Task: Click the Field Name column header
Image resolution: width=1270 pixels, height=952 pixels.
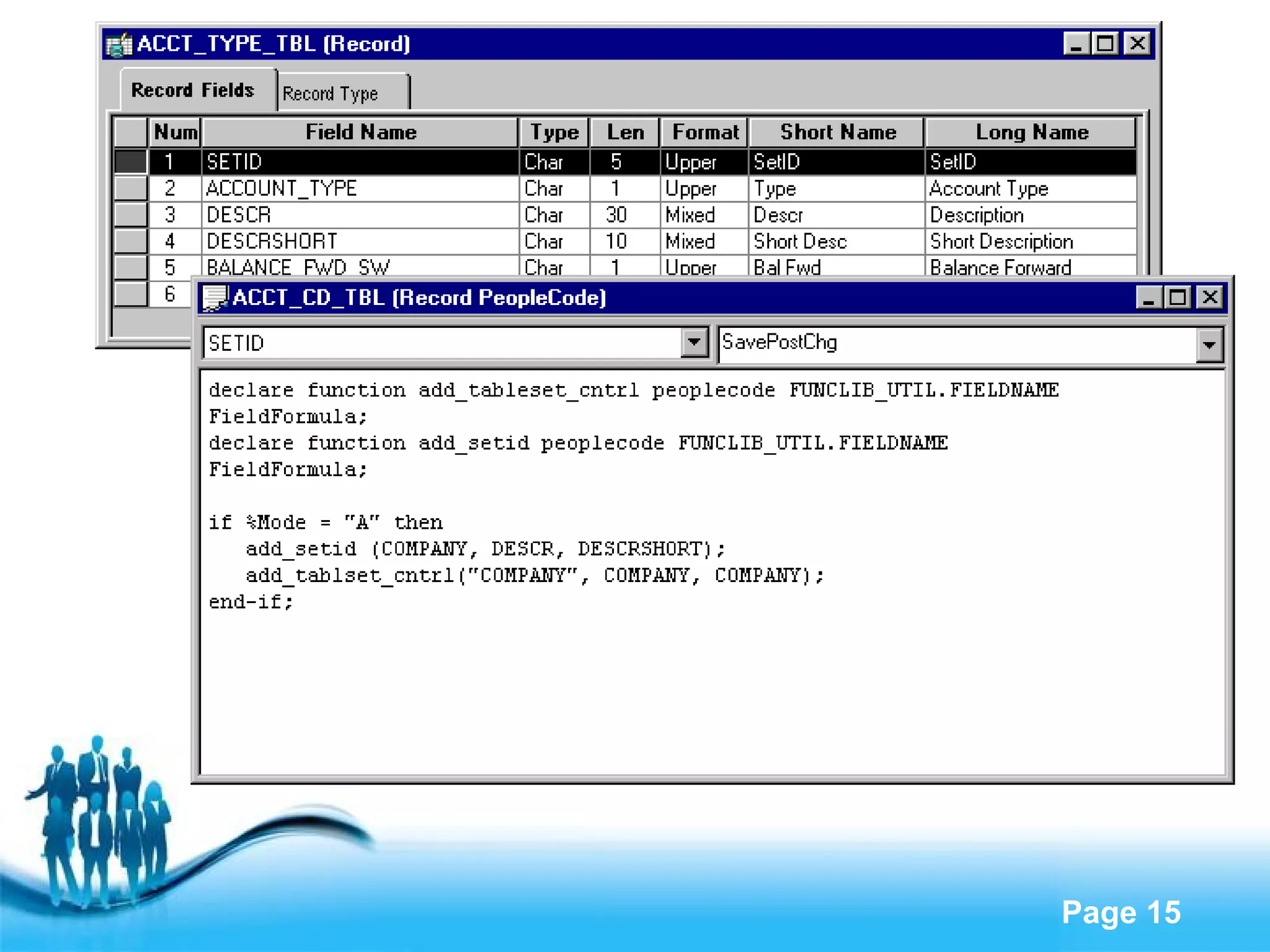Action: (360, 132)
